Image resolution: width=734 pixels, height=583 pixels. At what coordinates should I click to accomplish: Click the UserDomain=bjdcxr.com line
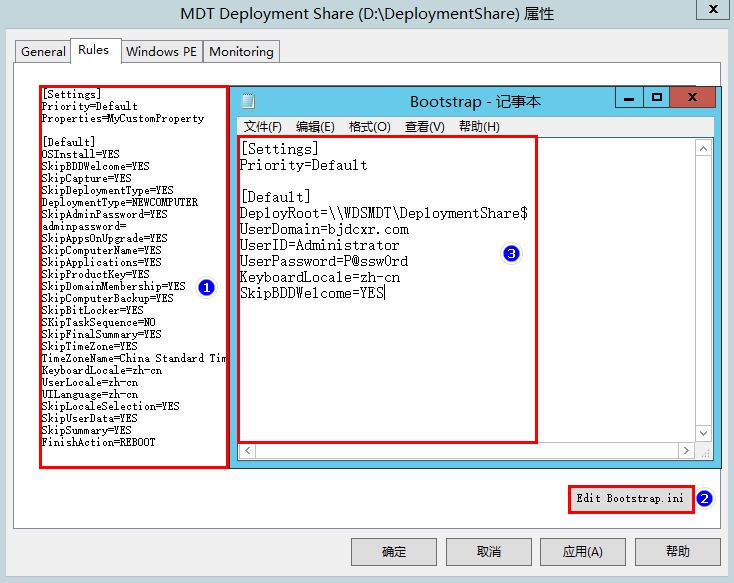324,229
